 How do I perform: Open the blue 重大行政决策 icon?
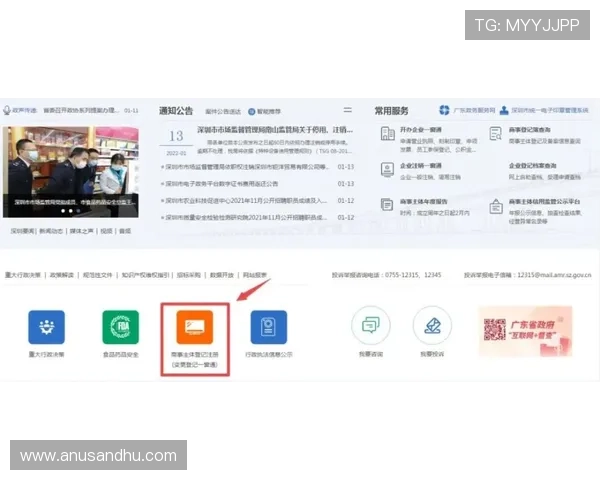click(x=46, y=327)
